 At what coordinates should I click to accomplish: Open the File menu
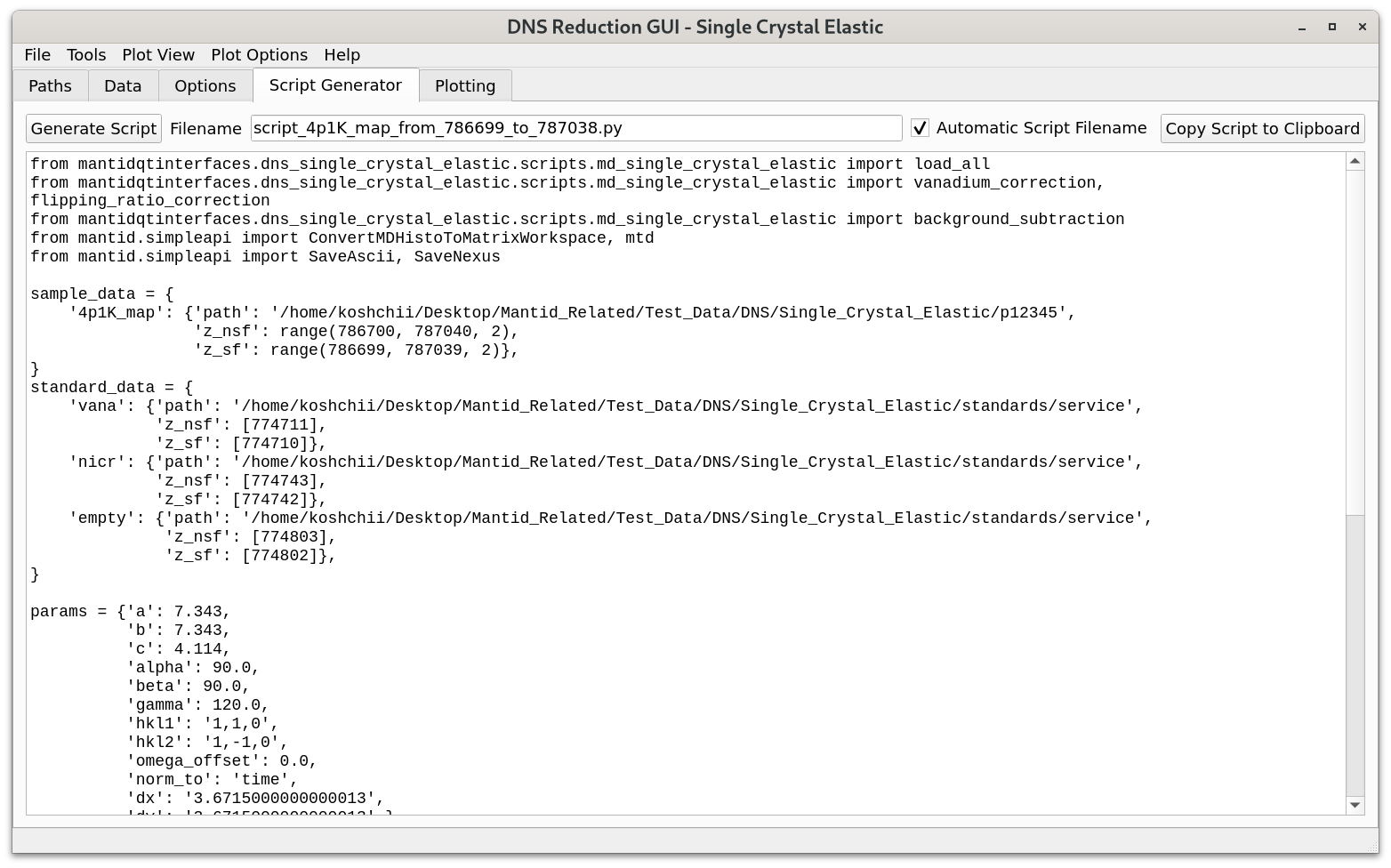click(x=37, y=55)
